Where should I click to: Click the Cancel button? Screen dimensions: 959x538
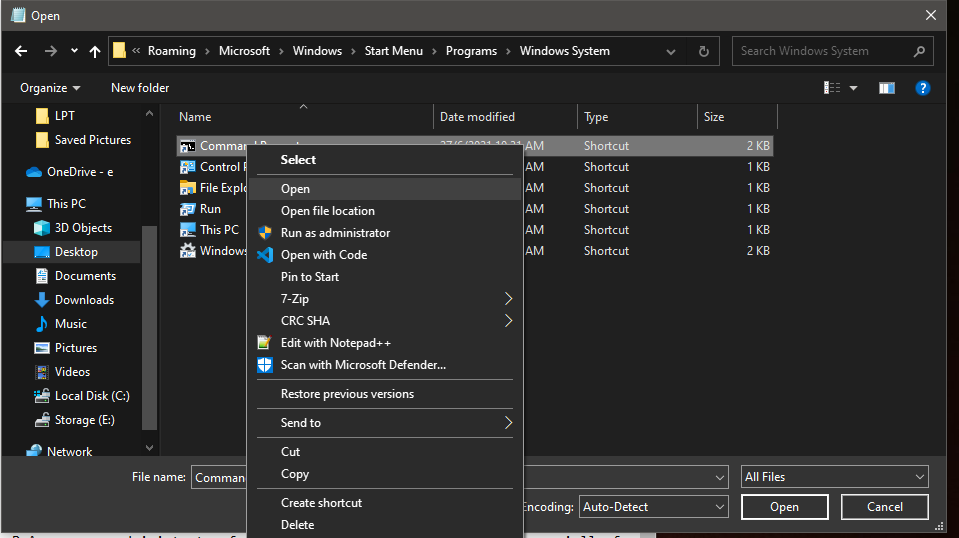pos(884,507)
